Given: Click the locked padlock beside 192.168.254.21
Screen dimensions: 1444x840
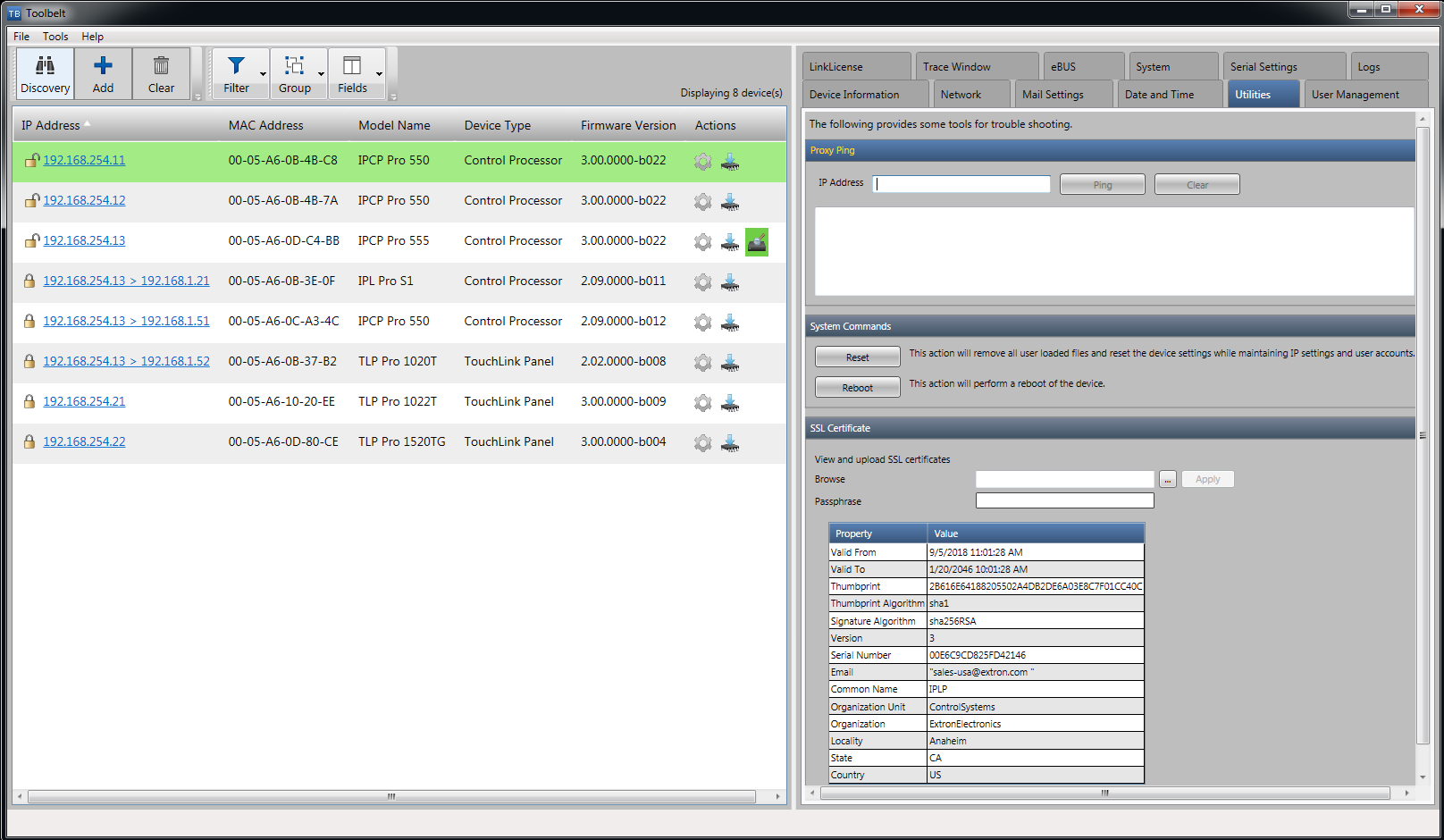Looking at the screenshot, I should pos(29,401).
